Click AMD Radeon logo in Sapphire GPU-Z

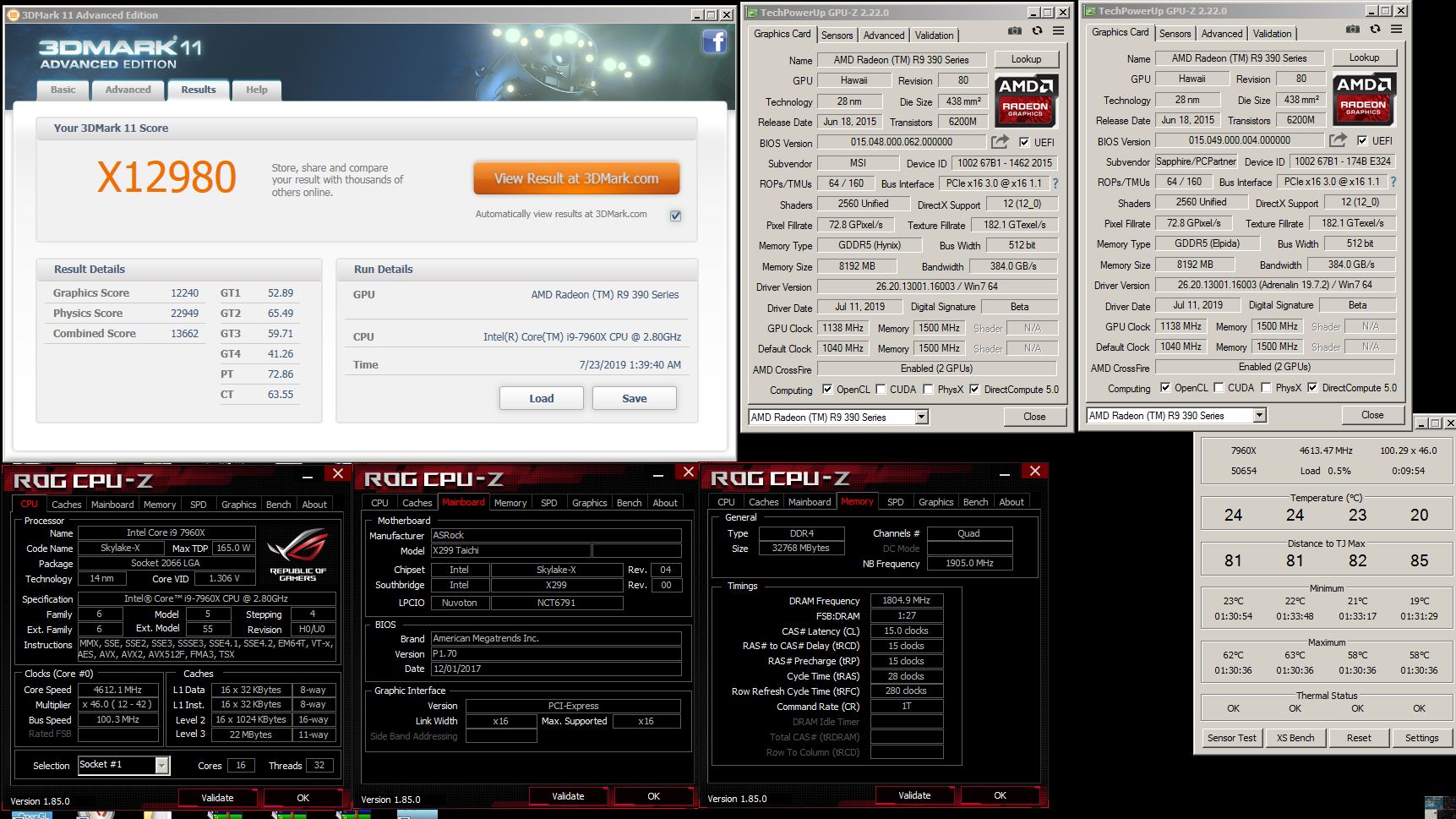(x=1364, y=99)
